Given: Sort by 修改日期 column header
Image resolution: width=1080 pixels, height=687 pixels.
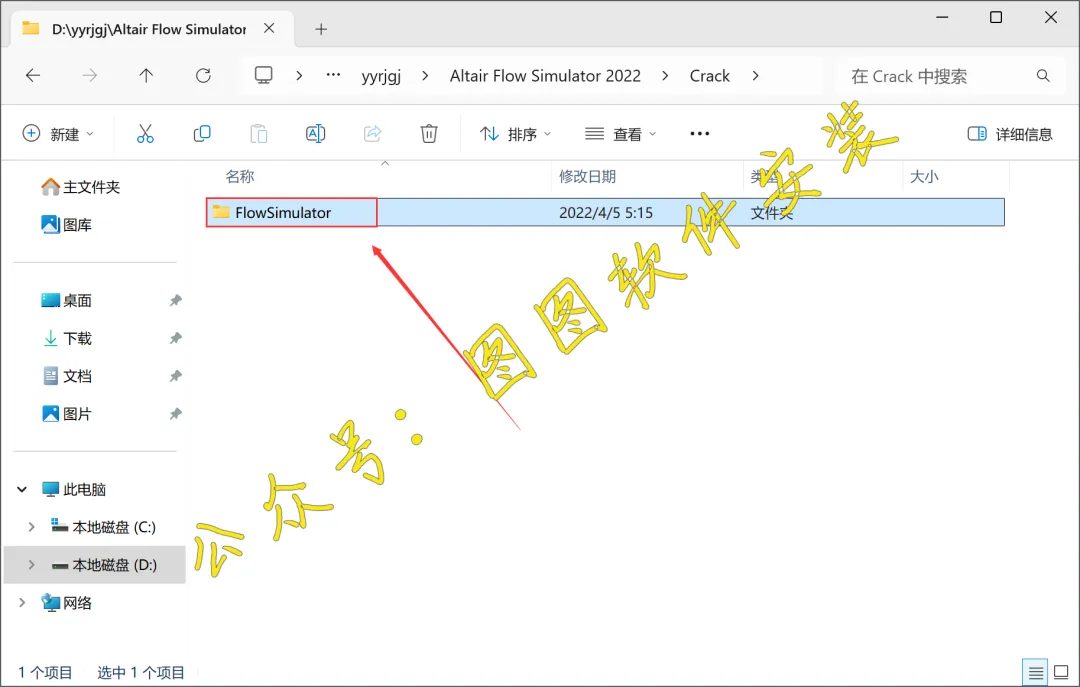Looking at the screenshot, I should tap(587, 176).
